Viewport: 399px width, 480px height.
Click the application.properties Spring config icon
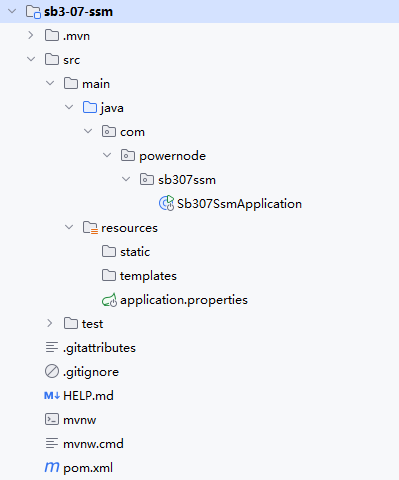(x=109, y=300)
